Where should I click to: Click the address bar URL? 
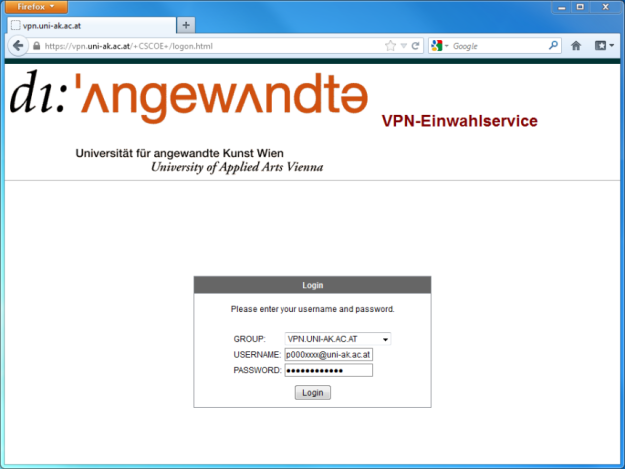[x=200, y=46]
